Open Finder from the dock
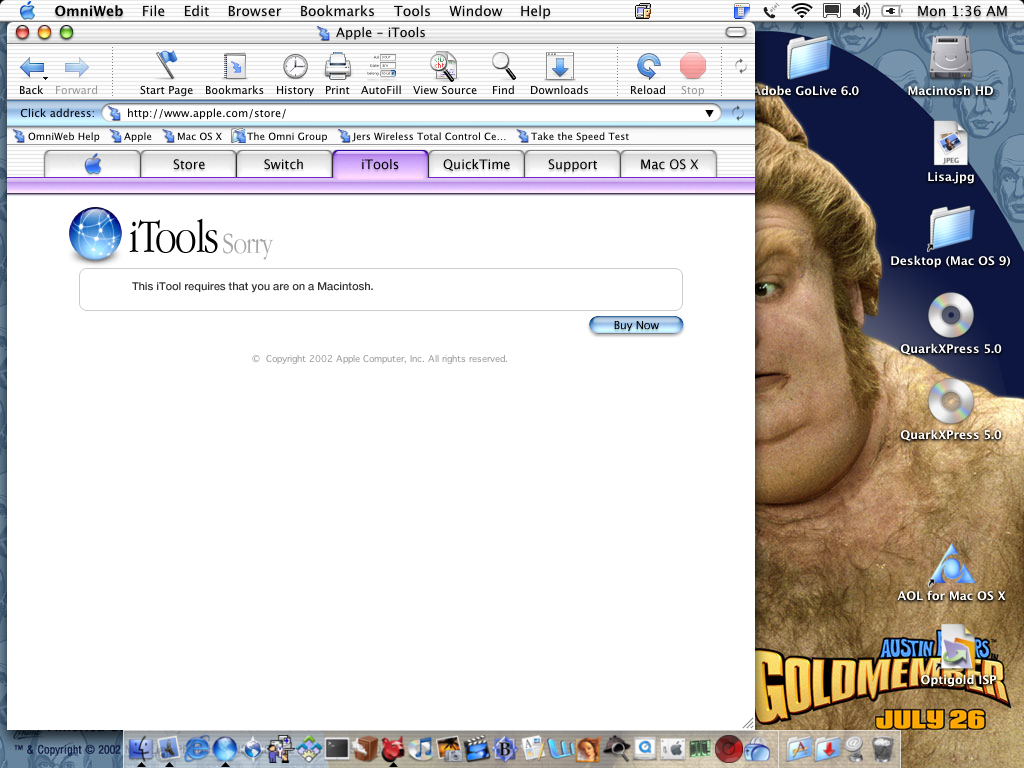This screenshot has width=1024, height=768. (141, 748)
